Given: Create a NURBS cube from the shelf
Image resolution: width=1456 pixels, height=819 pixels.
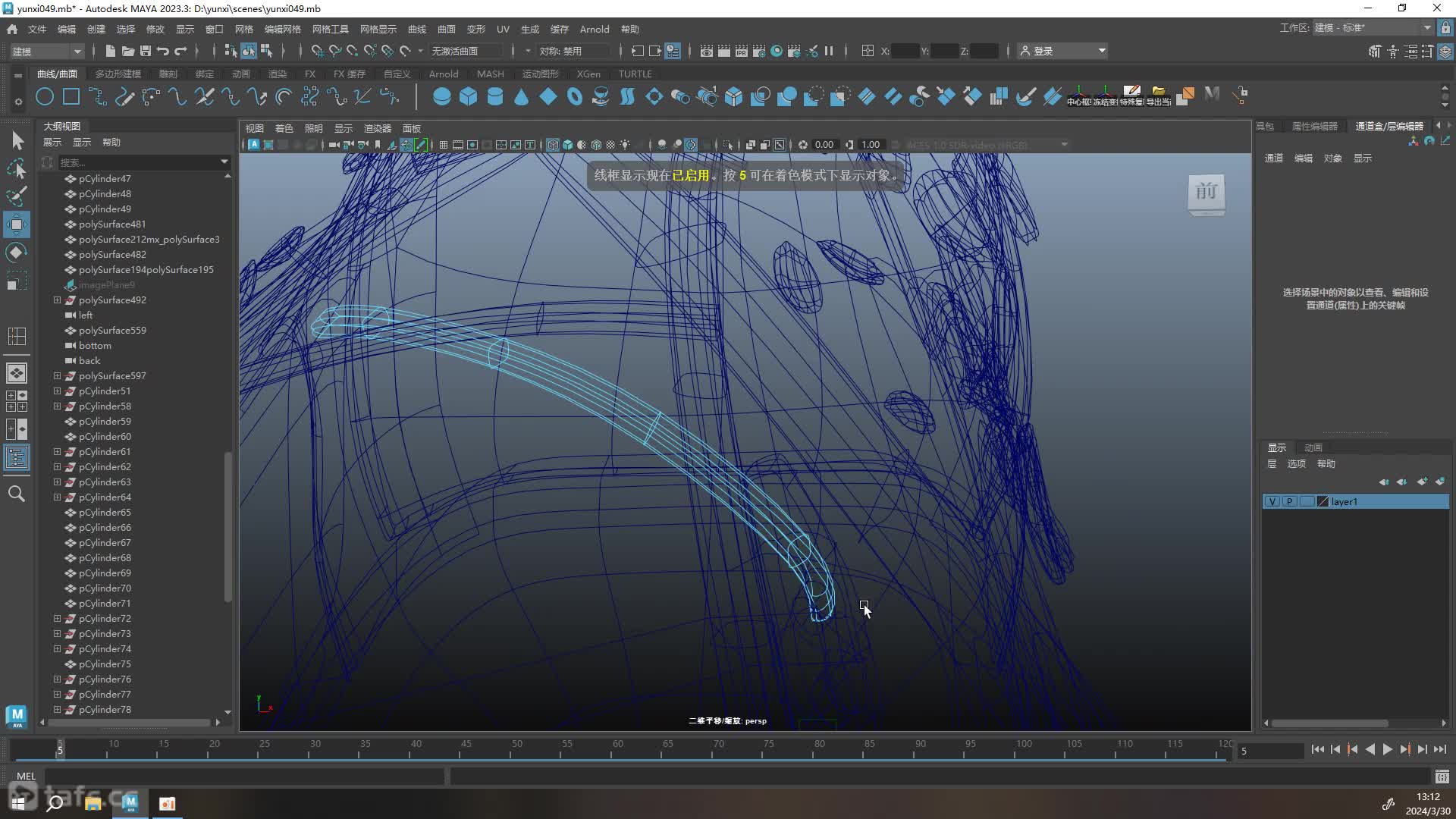Looking at the screenshot, I should tap(468, 97).
